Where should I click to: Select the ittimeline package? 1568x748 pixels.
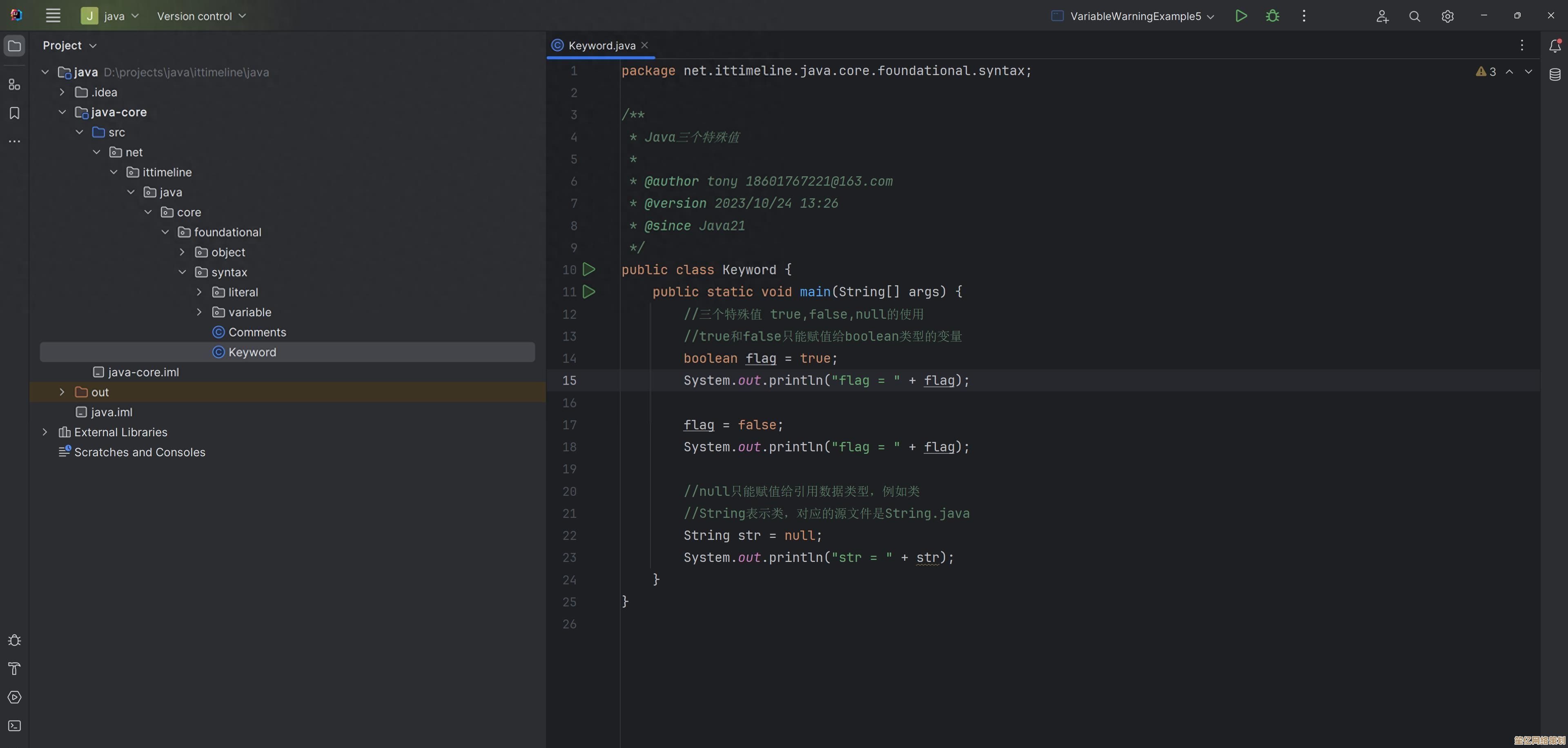[167, 172]
